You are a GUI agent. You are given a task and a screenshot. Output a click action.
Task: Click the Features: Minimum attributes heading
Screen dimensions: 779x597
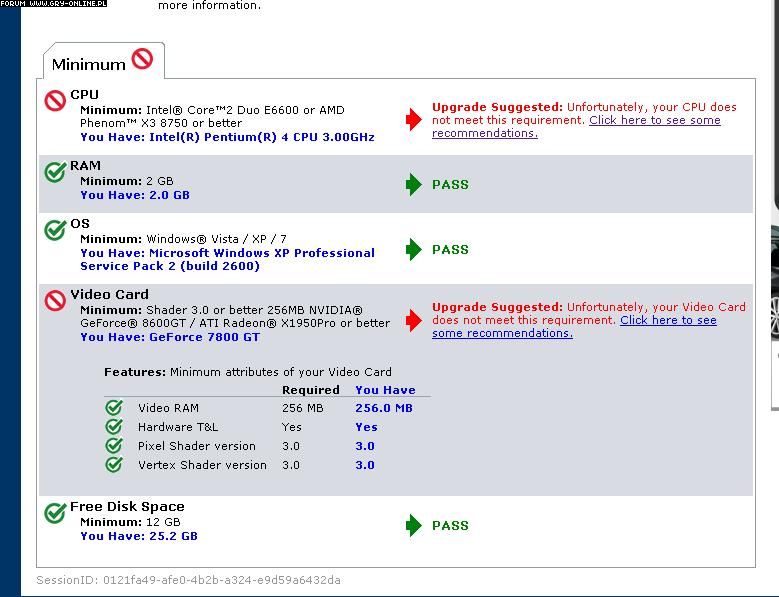coord(248,372)
